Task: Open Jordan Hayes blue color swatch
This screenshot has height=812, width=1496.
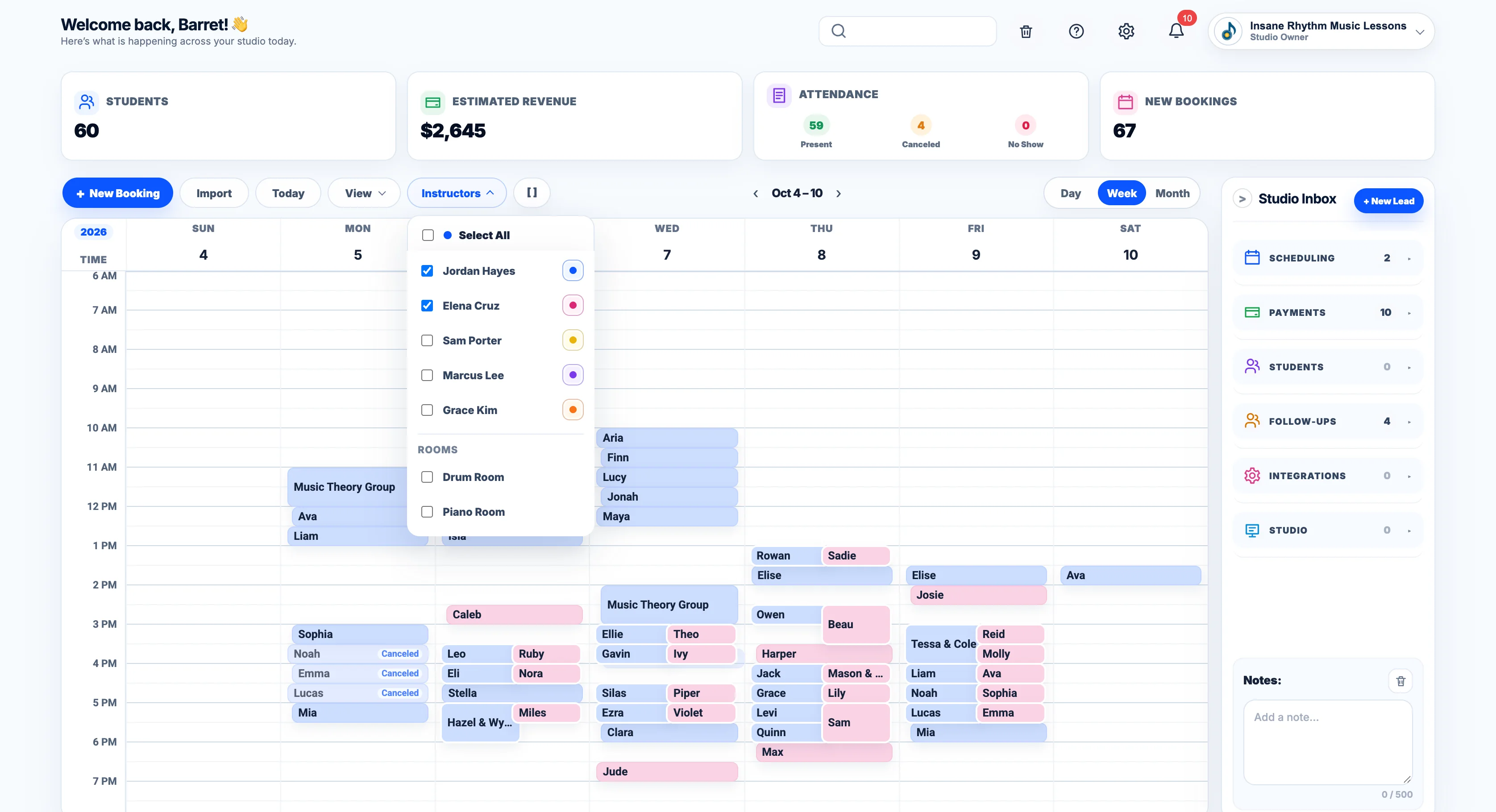Action: click(573, 270)
